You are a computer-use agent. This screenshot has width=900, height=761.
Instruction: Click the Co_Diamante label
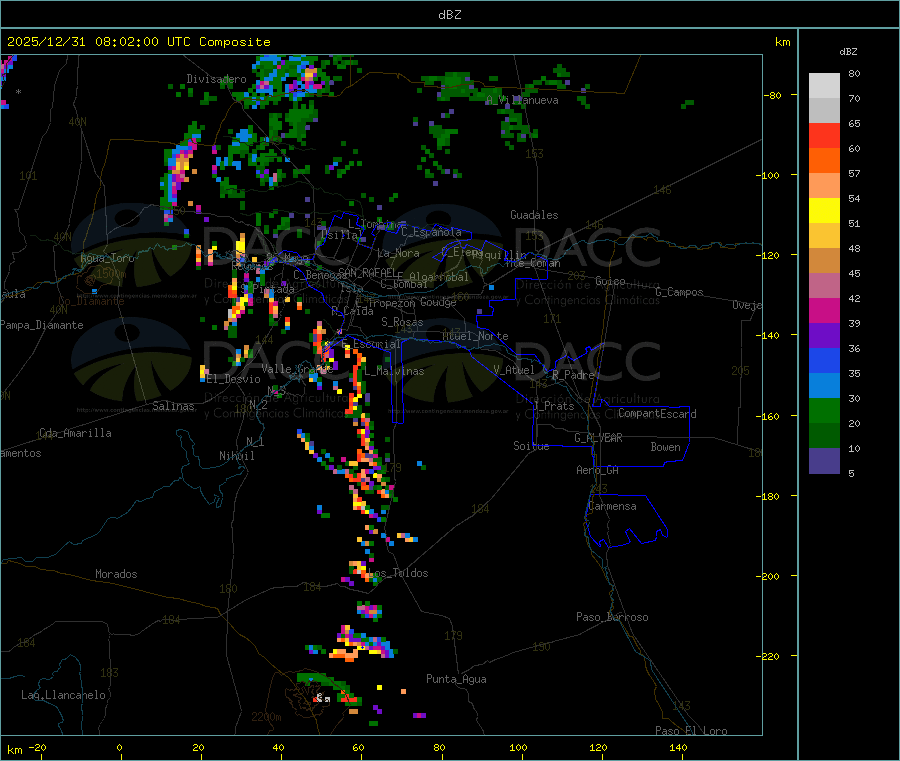pyautogui.click(x=91, y=301)
